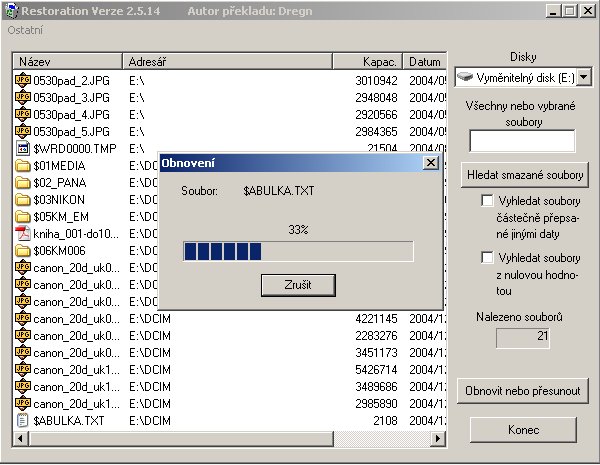Click size value 2948048
Screen dimensions: 600x465
(x=376, y=98)
